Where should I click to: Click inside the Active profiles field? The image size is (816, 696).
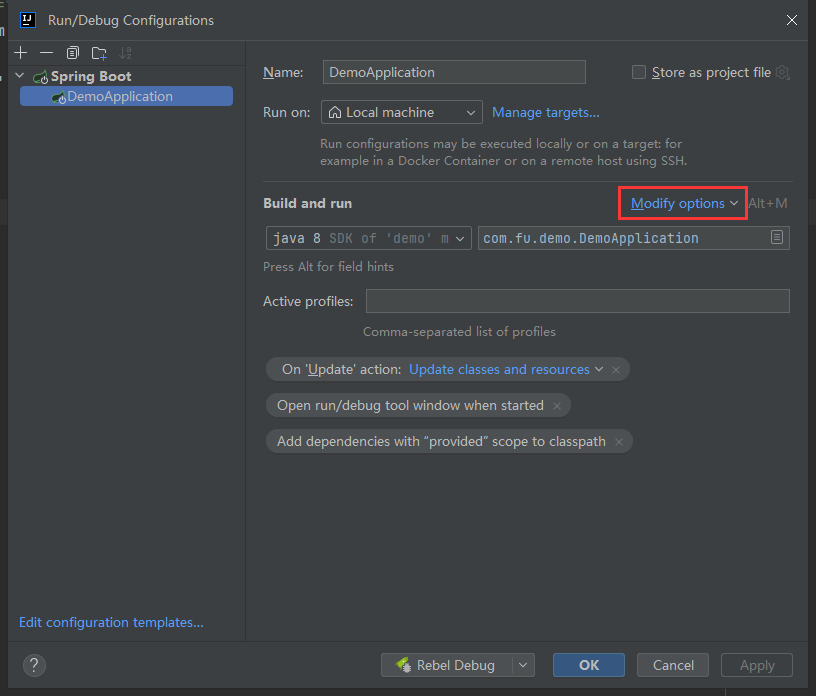577,300
